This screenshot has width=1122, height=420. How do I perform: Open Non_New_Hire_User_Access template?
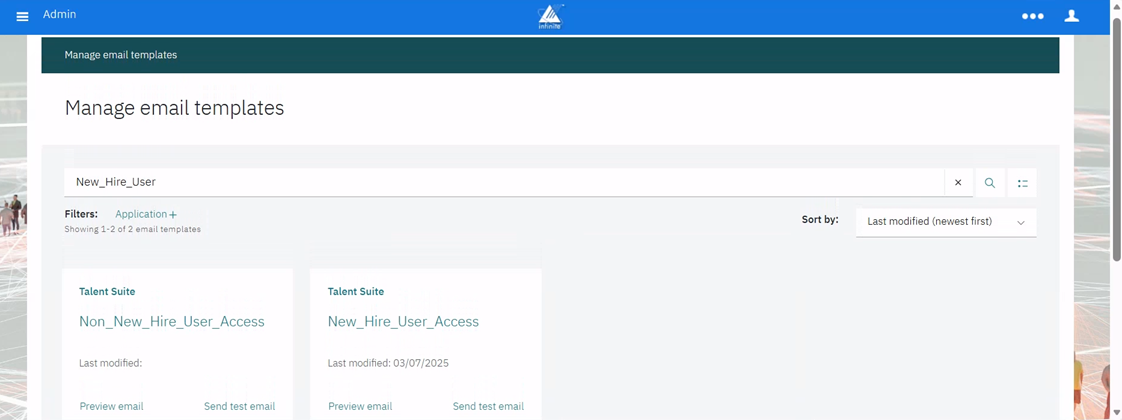click(172, 322)
